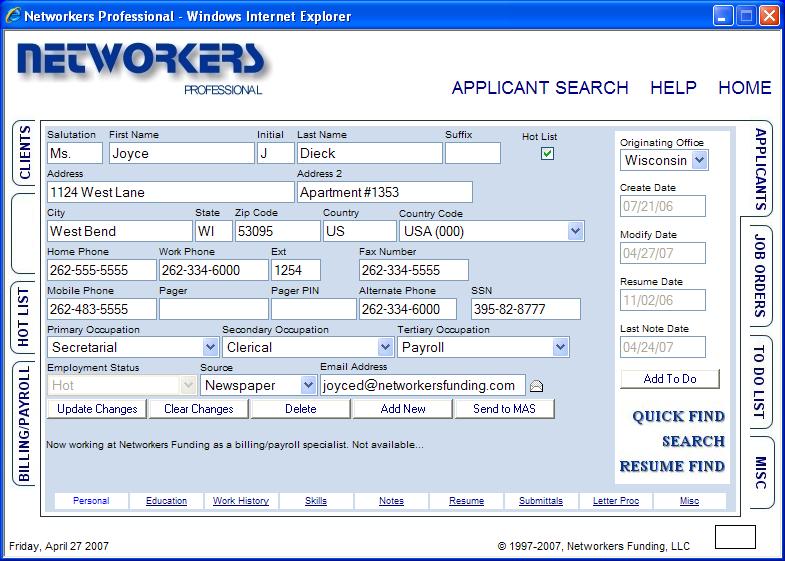This screenshot has width=785, height=561.
Task: Click the Add New button
Action: 403,409
